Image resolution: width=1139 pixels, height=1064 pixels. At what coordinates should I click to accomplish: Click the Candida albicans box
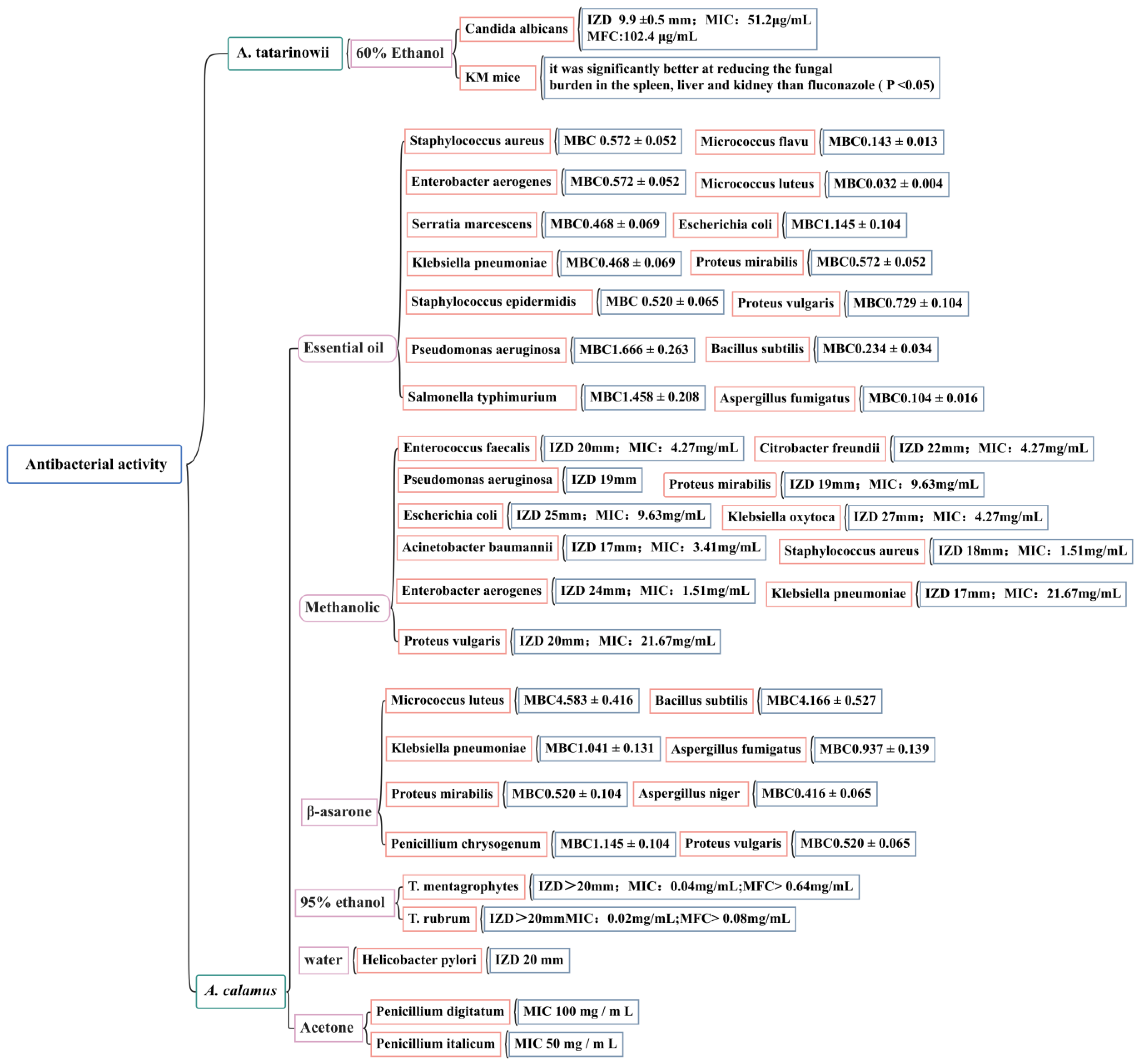(x=516, y=29)
